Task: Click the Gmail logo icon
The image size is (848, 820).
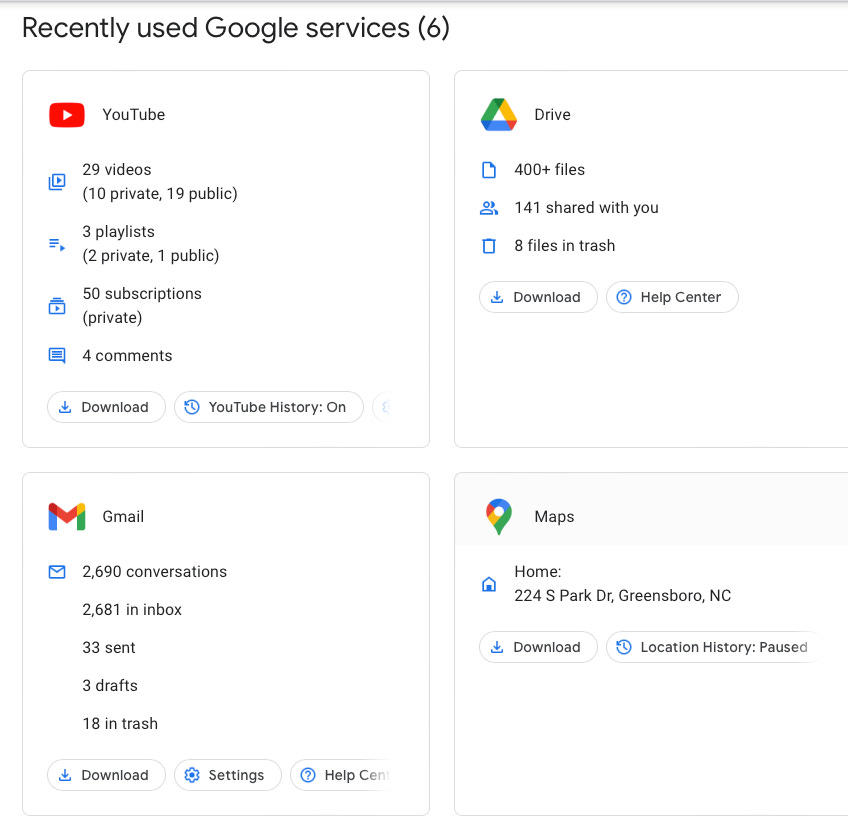Action: pyautogui.click(x=67, y=517)
